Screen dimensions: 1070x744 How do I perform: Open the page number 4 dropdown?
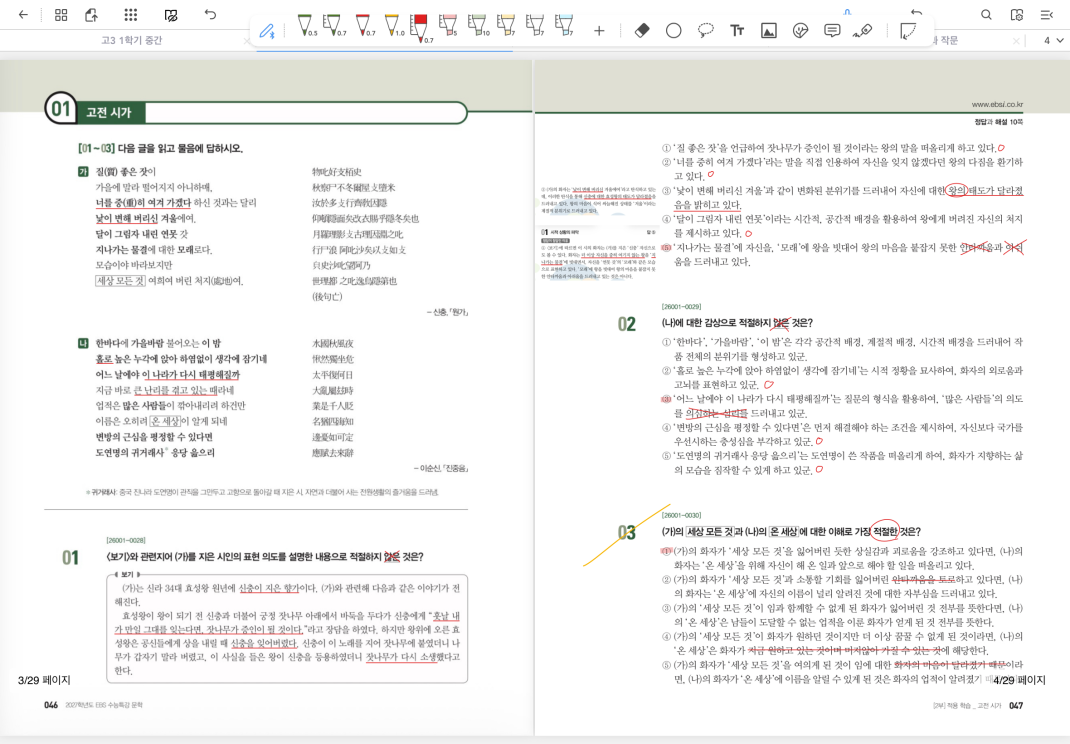pyautogui.click(x=1053, y=41)
